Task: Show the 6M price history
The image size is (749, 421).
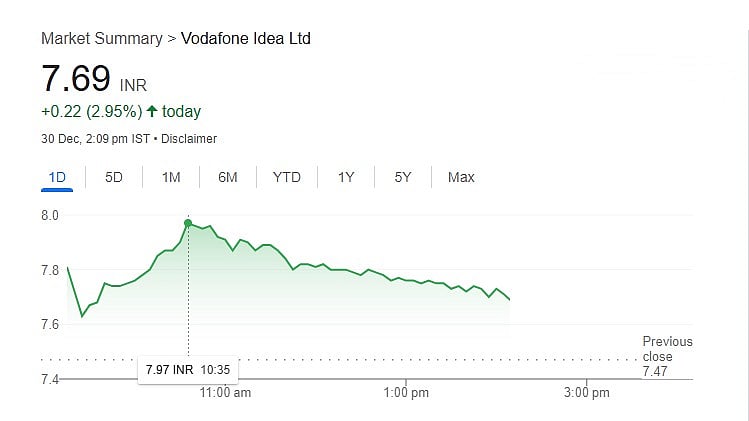Action: [x=228, y=178]
